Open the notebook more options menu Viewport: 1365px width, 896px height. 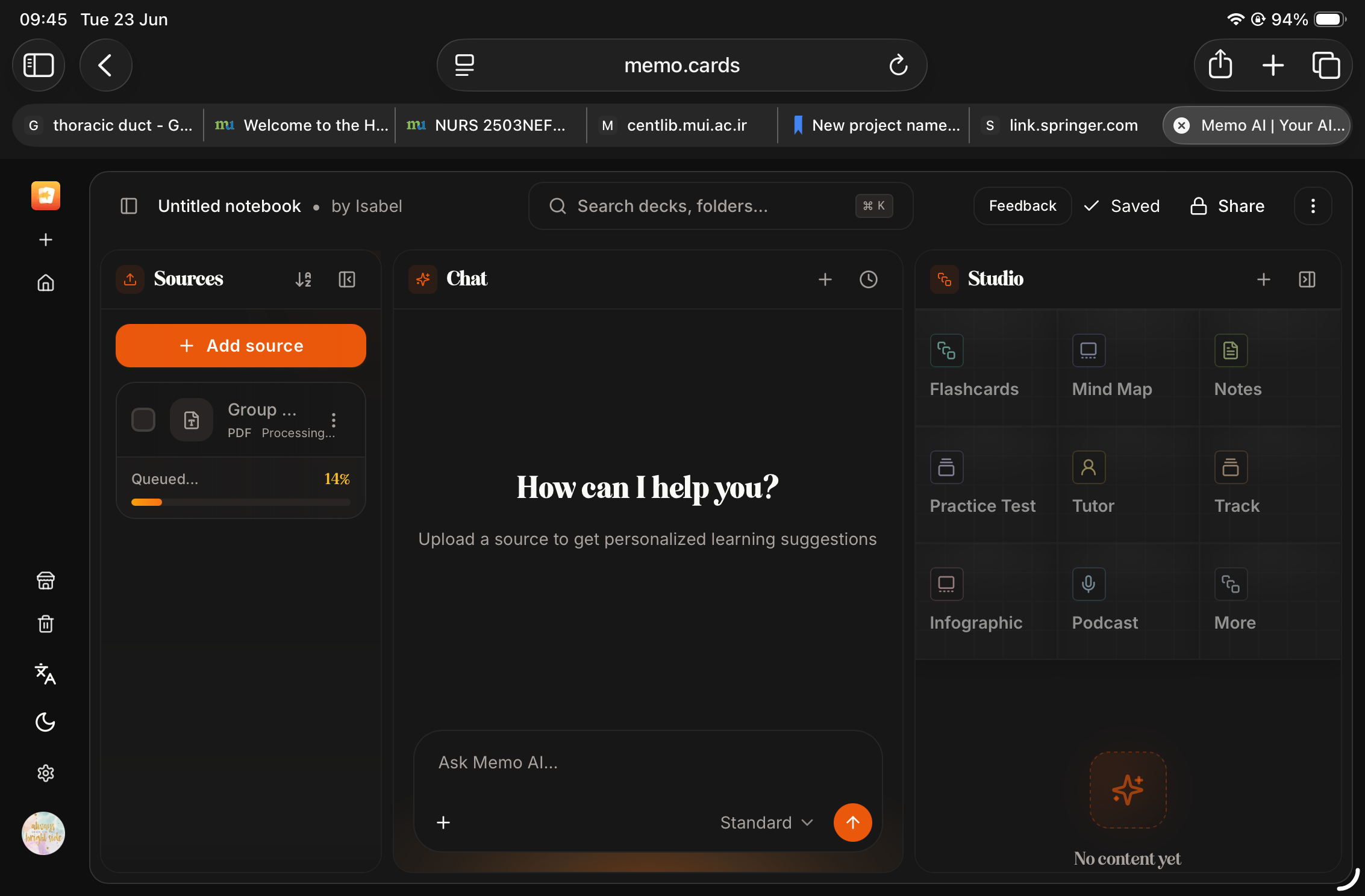[1313, 206]
